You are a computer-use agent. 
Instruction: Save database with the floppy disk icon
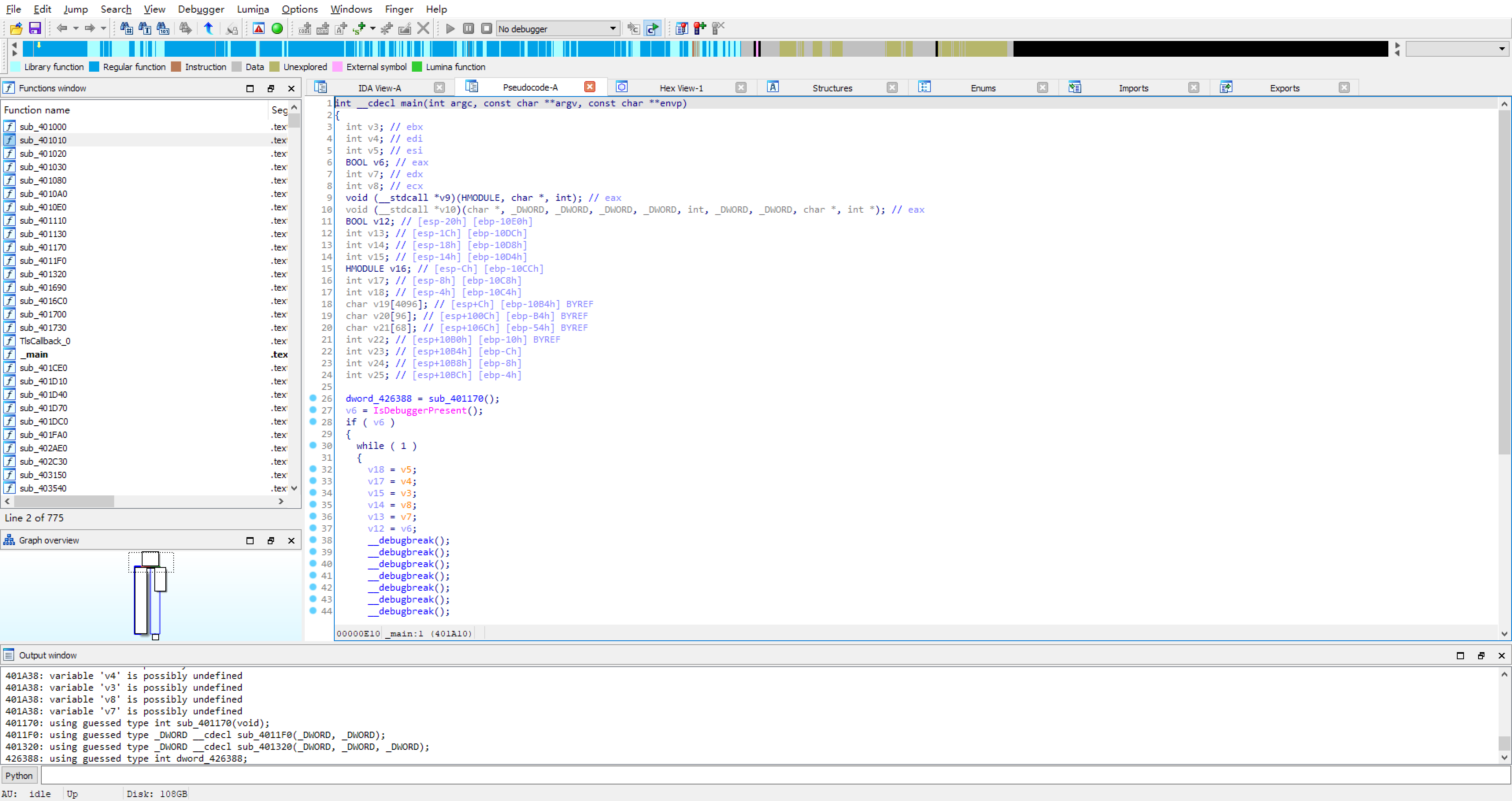pos(35,28)
